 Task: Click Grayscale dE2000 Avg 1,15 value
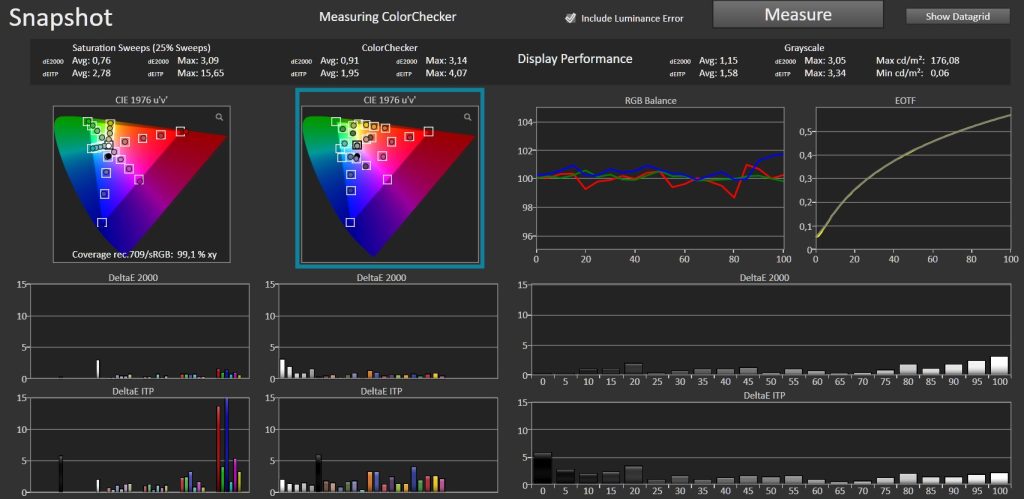tap(718, 61)
